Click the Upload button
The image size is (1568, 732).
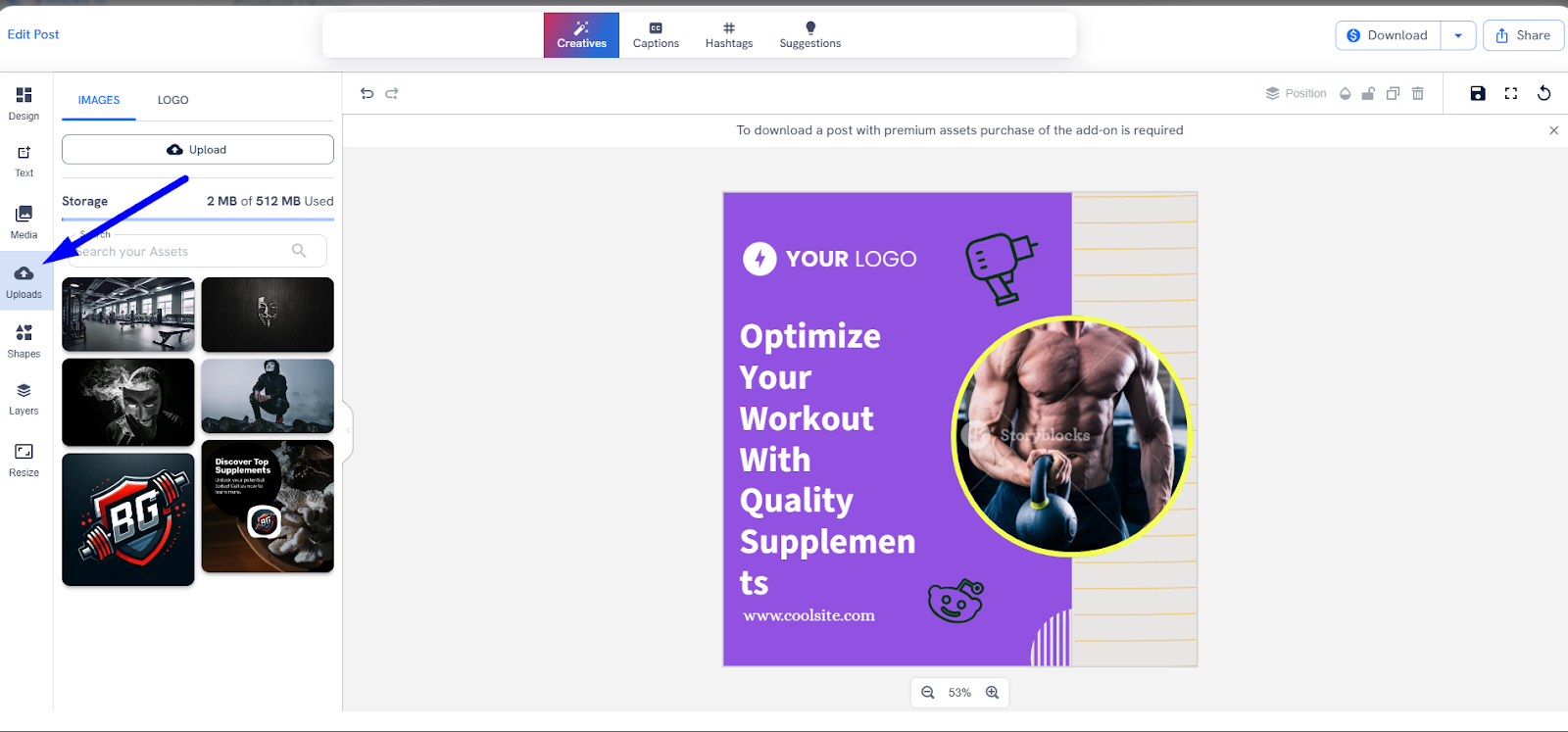pos(198,150)
